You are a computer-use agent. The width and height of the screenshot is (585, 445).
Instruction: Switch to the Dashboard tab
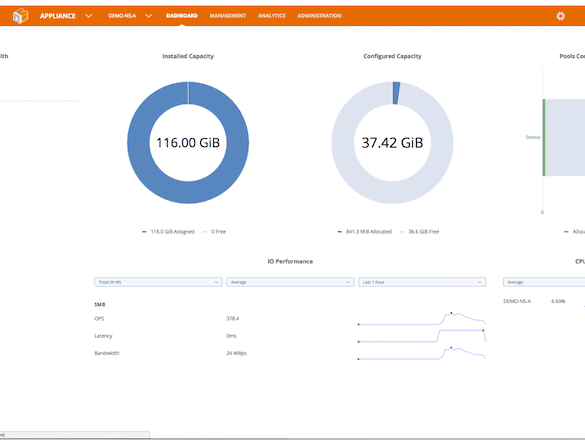coord(182,16)
